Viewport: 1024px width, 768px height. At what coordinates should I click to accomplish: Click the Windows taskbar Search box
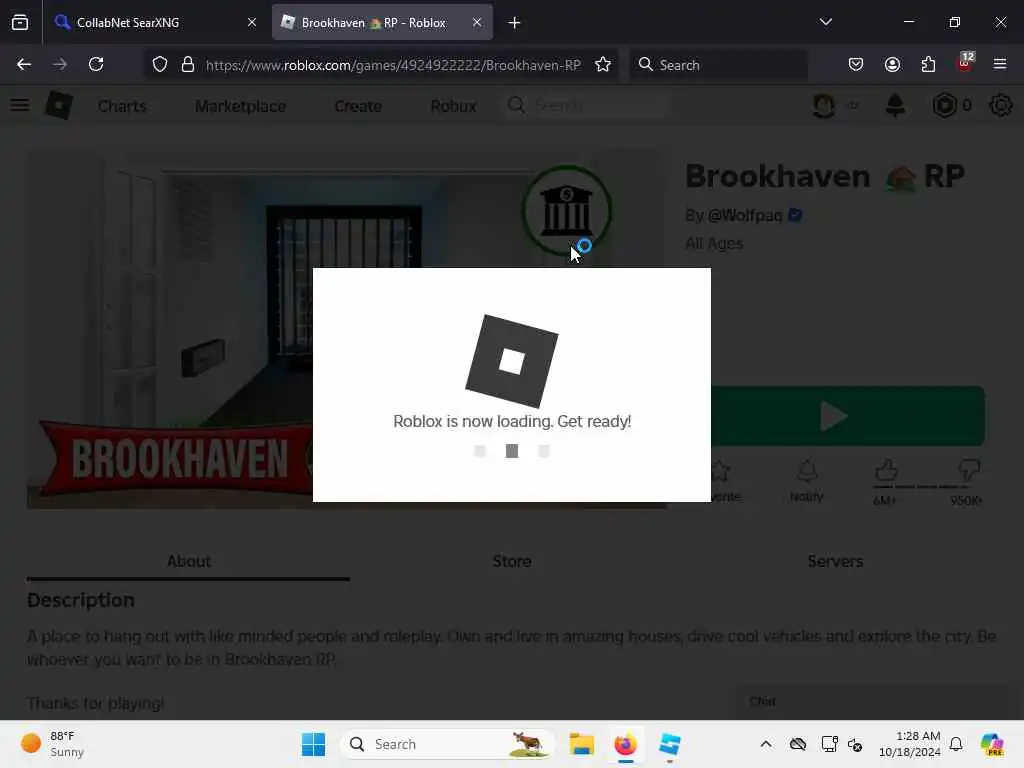point(447,744)
